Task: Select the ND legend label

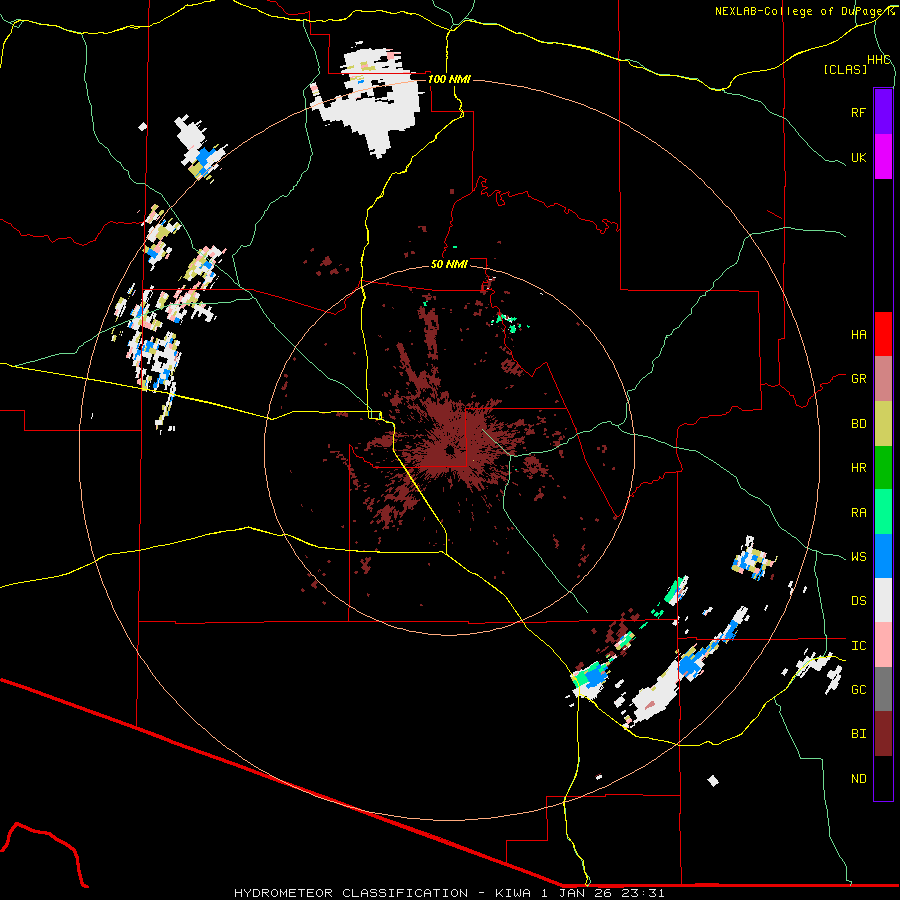Action: point(858,779)
